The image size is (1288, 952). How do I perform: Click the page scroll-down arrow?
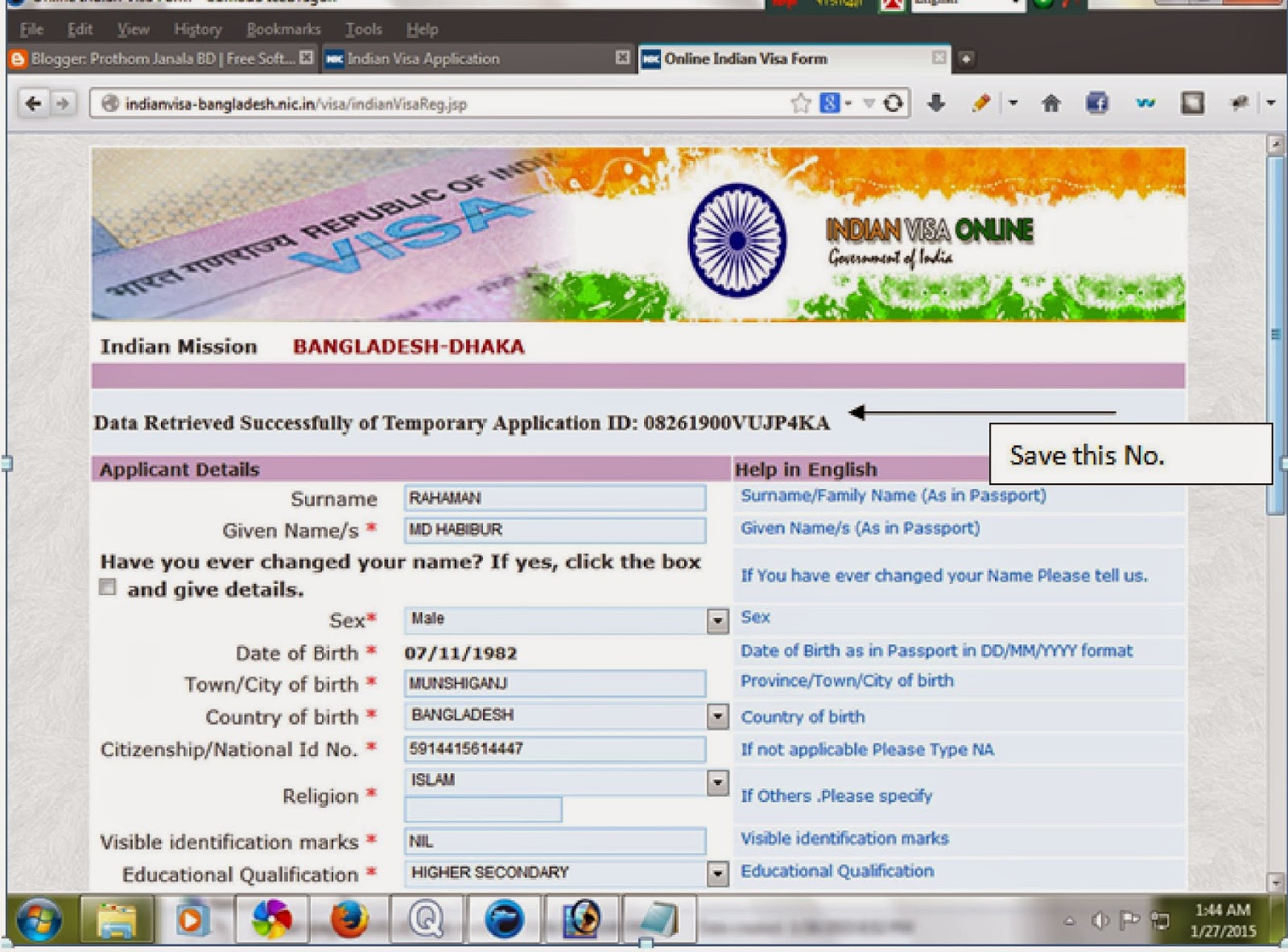[1274, 882]
